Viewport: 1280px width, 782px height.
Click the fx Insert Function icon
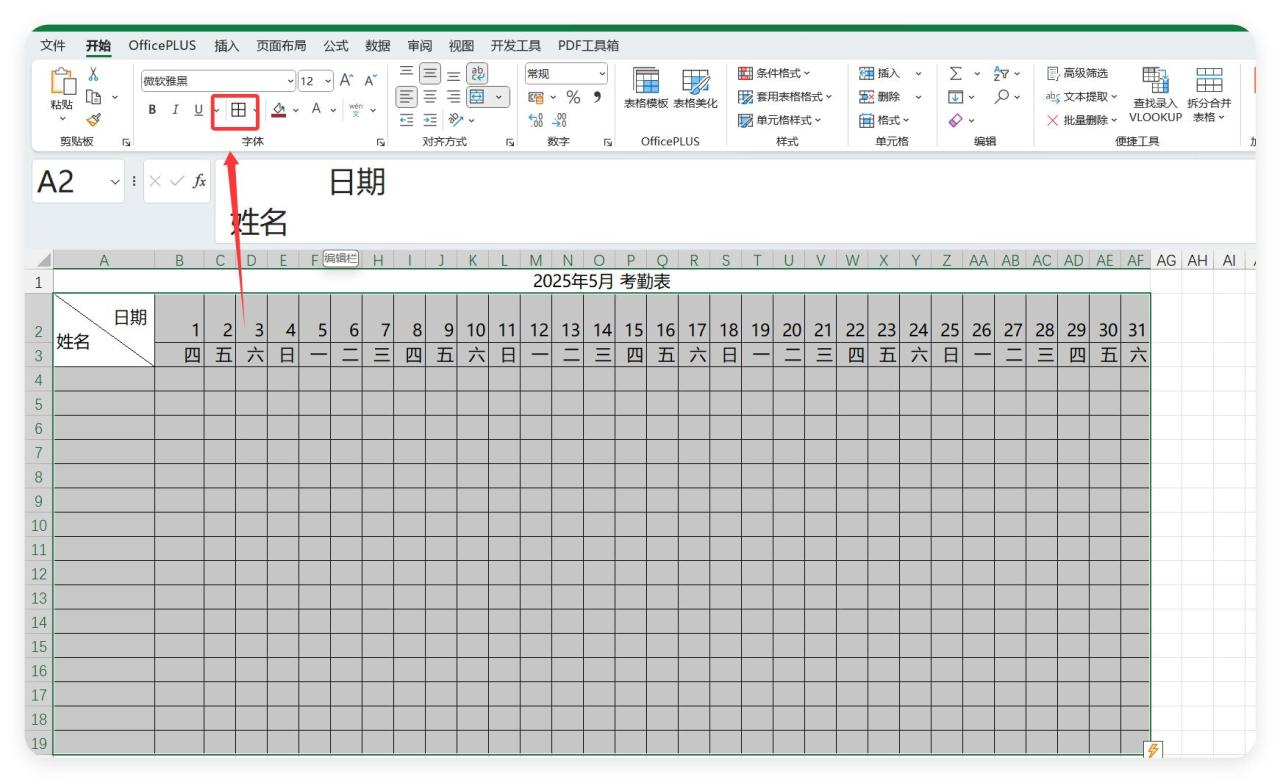point(199,181)
